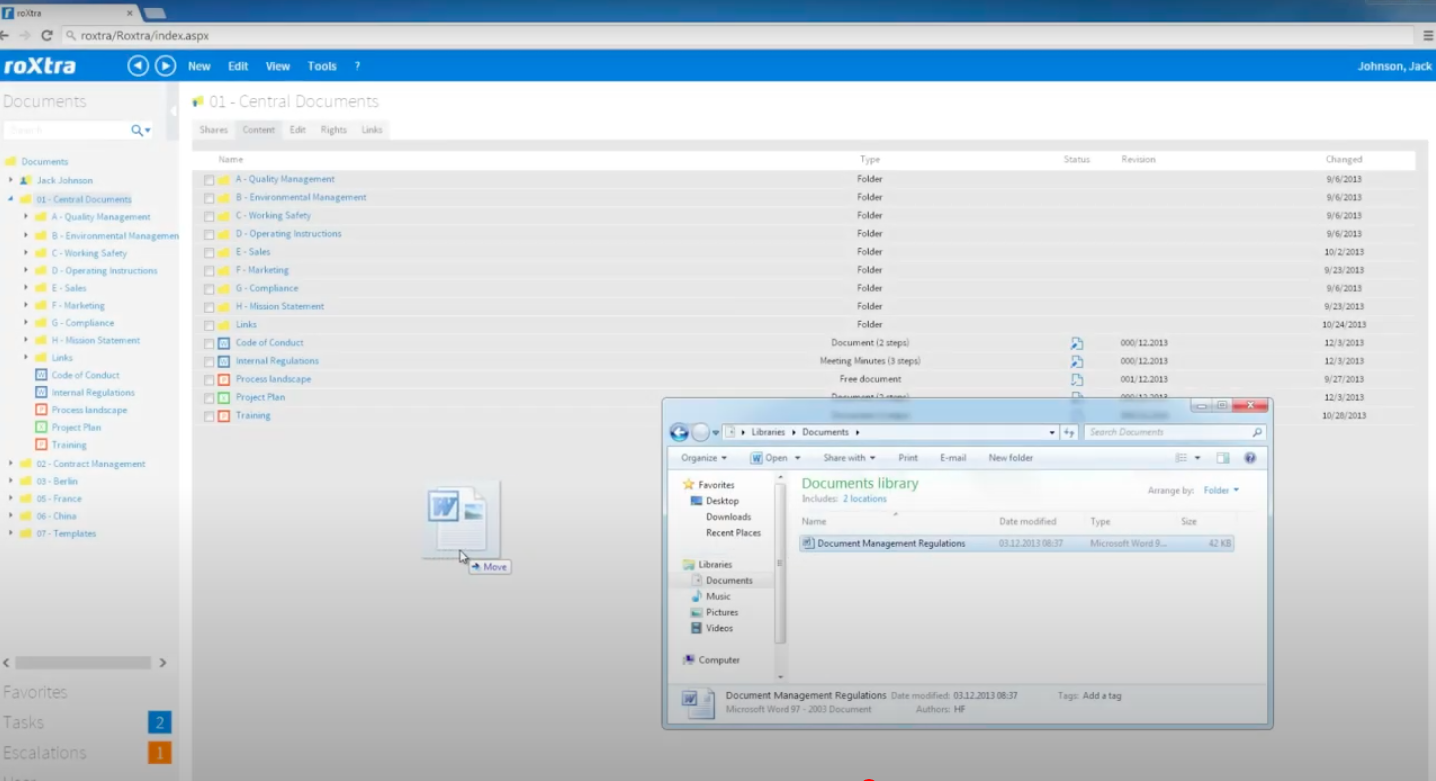The width and height of the screenshot is (1436, 781).
Task: Click the Explorer sidebar vertical scrollbar
Action: (780, 564)
